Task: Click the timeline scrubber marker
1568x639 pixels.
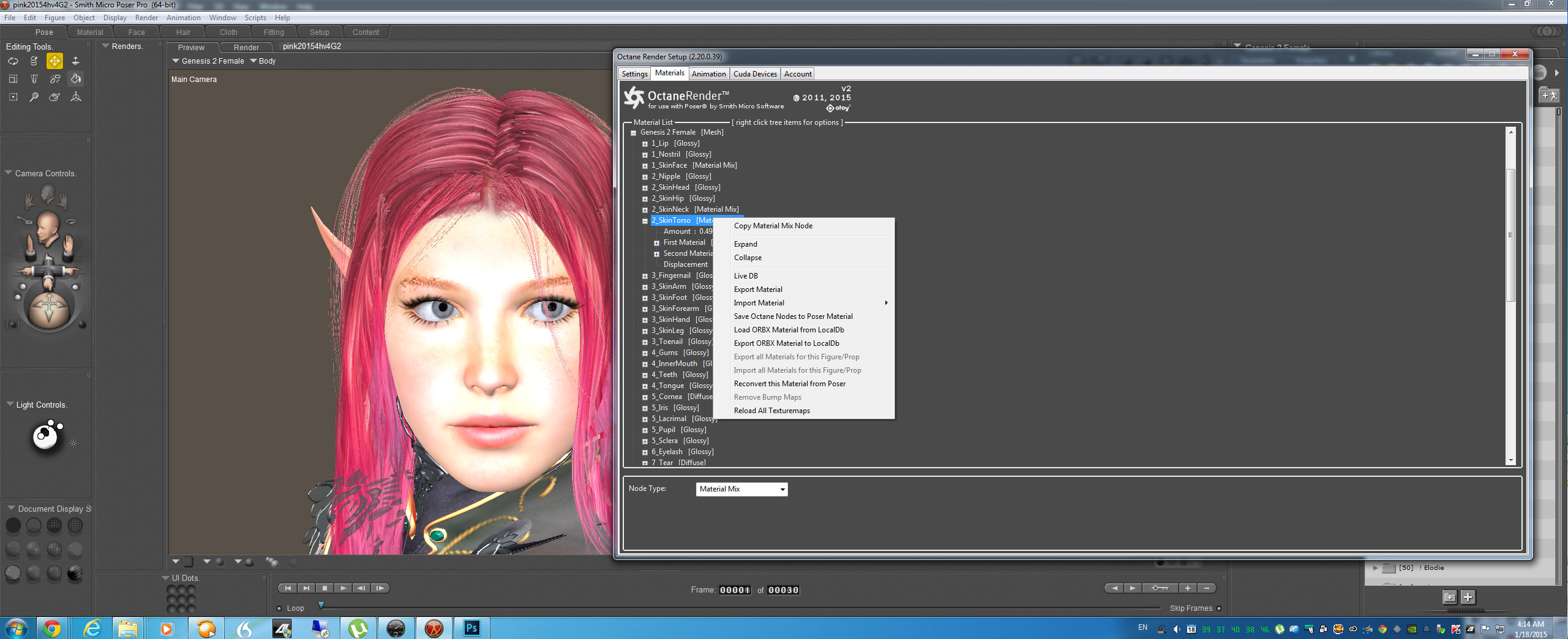Action: pos(321,605)
